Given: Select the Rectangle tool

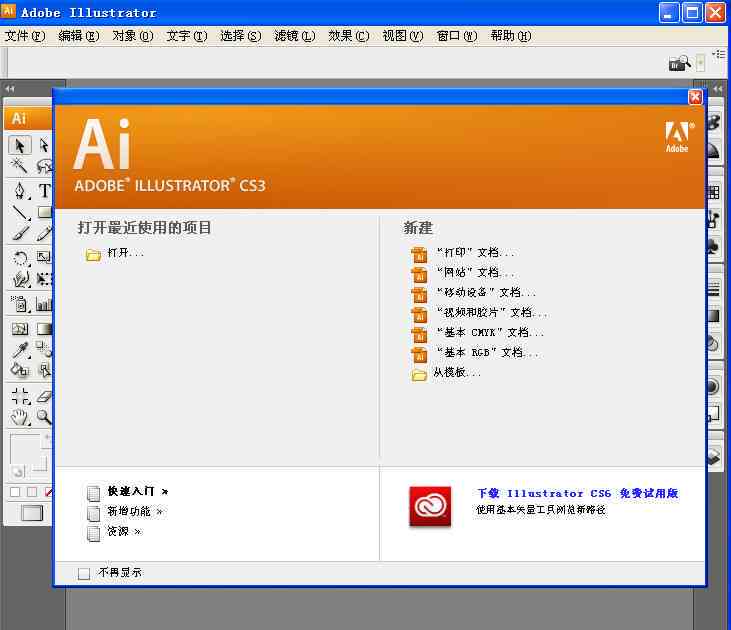Looking at the screenshot, I should pos(44,212).
